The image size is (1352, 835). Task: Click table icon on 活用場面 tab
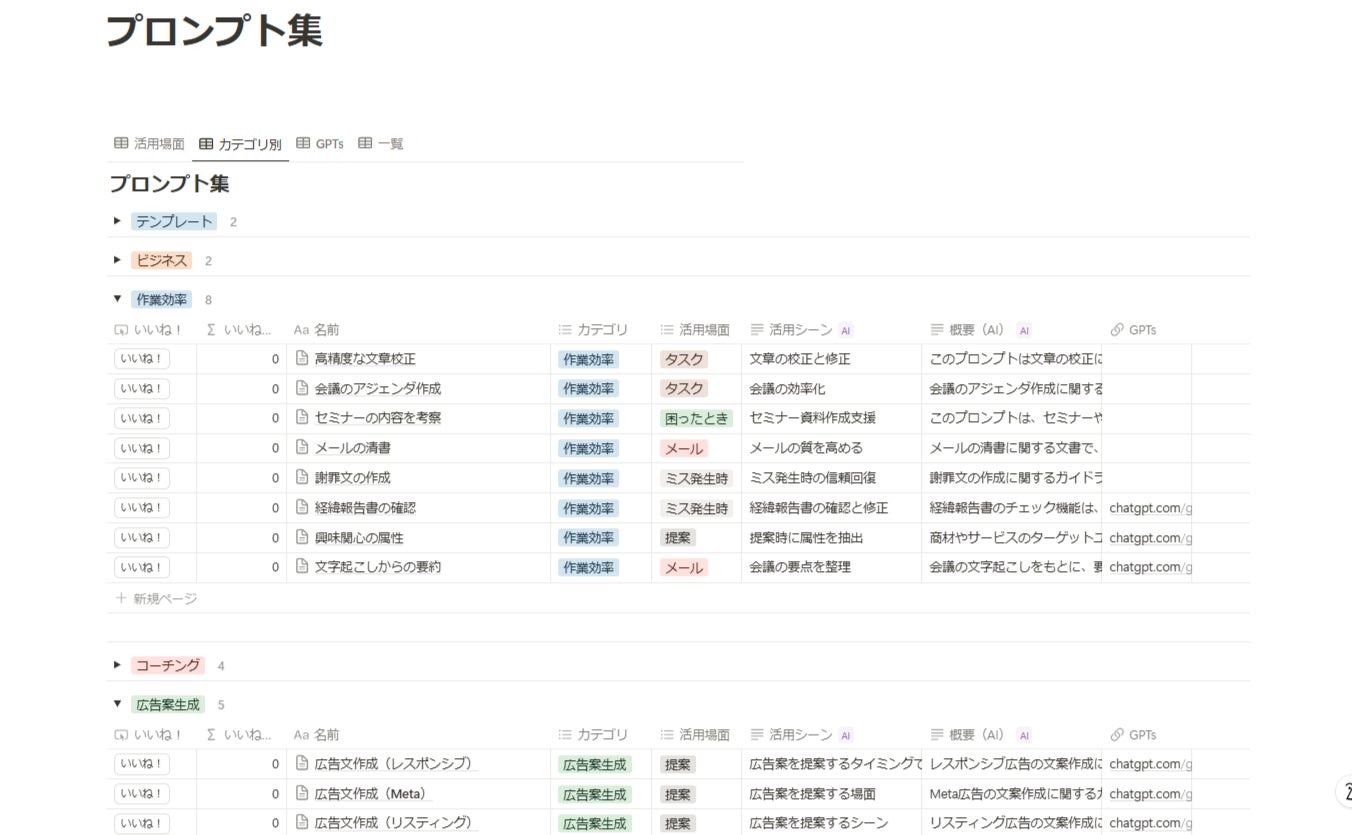121,143
